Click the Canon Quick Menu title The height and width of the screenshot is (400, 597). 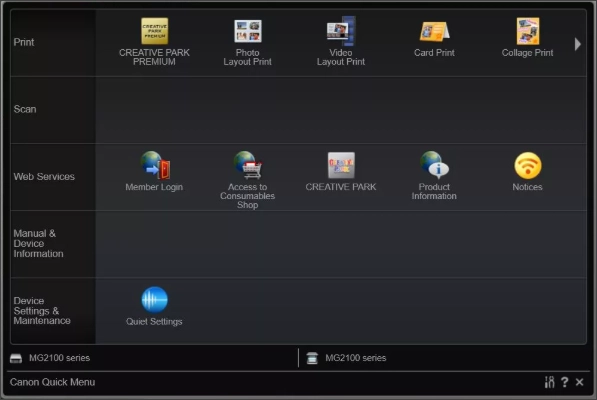(x=53, y=382)
